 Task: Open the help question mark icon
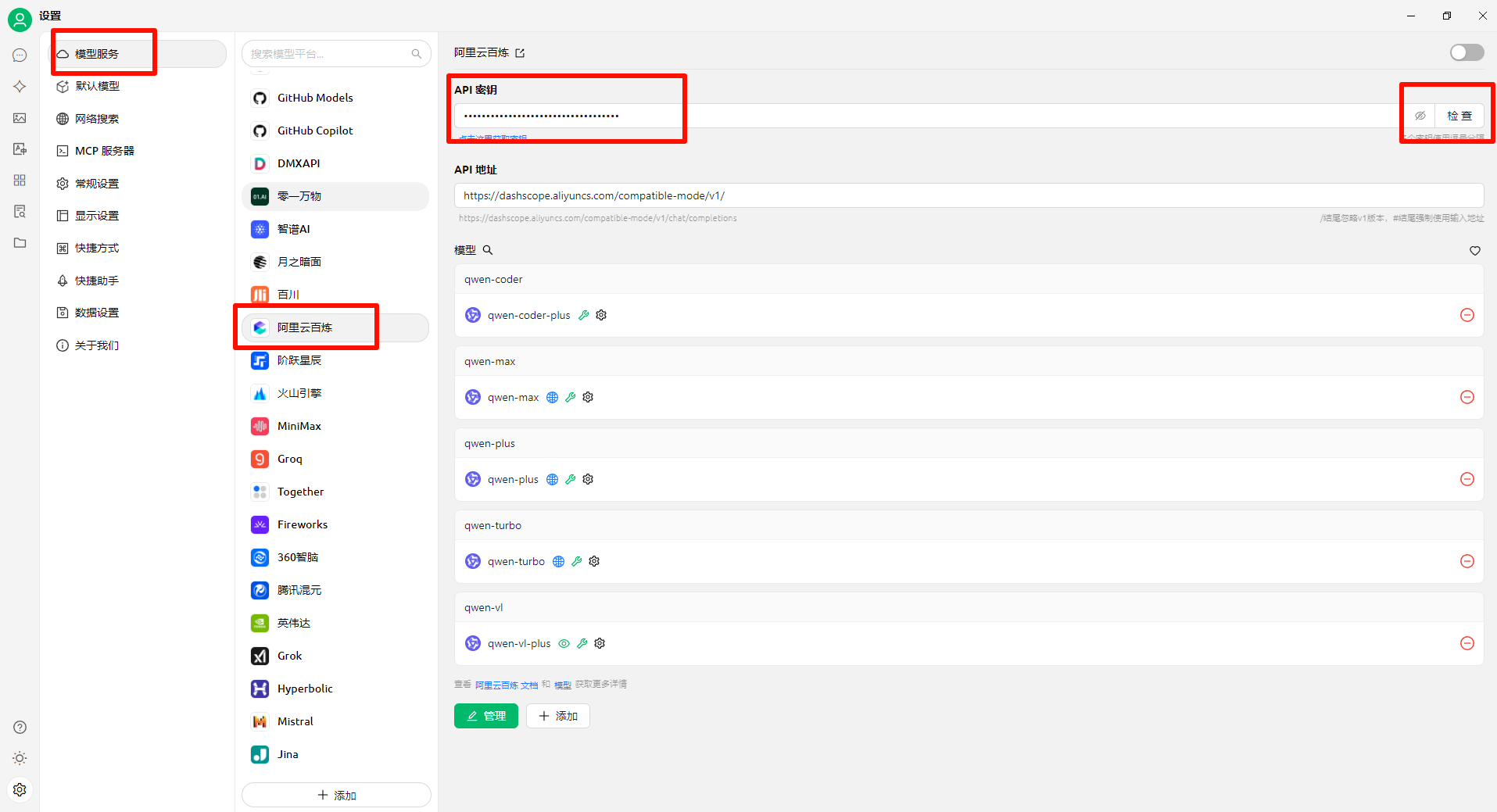coord(20,728)
